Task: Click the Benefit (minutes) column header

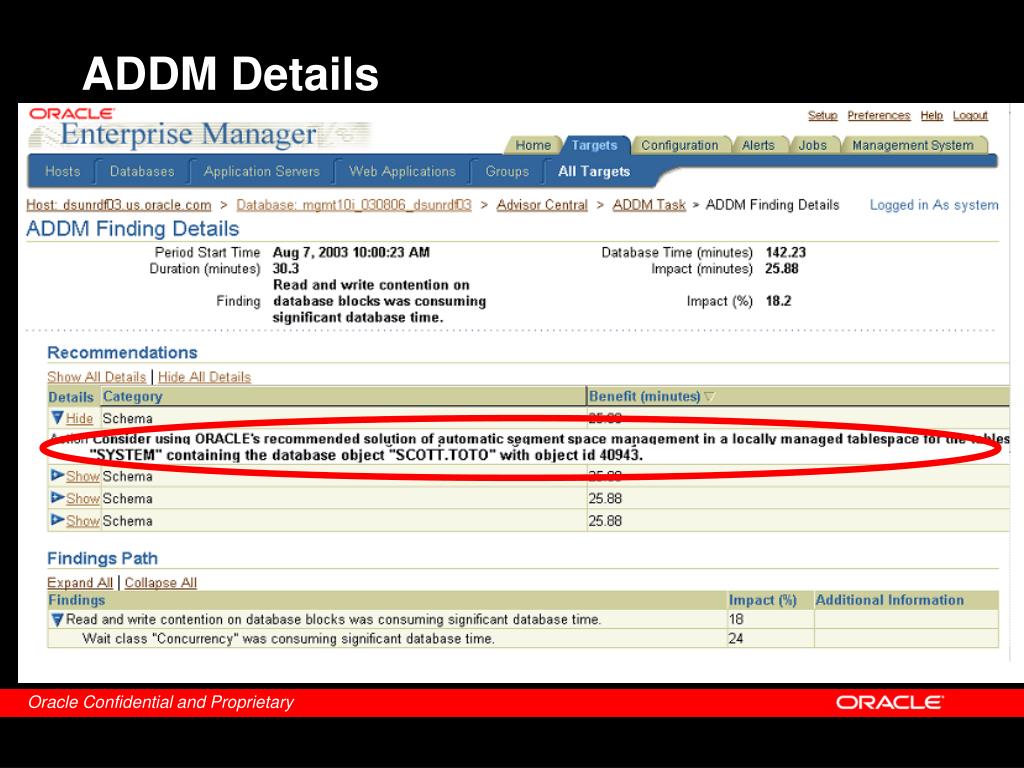Action: (x=645, y=396)
